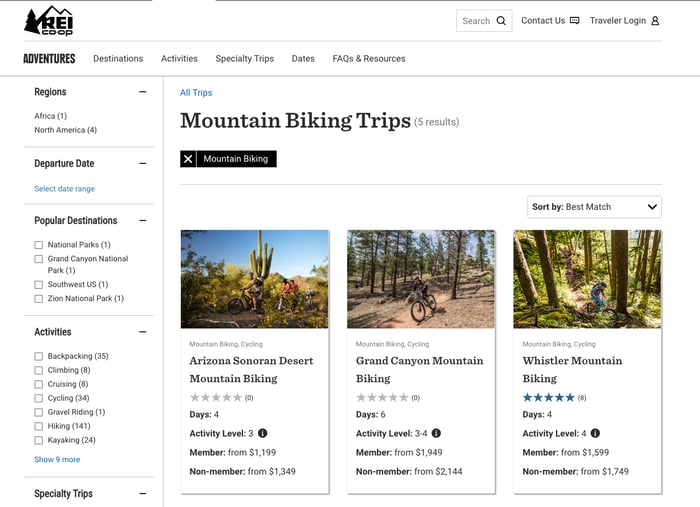Viewport: 700px width, 507px height.
Task: Open Grand Canyon activity level info icon
Action: pos(436,433)
